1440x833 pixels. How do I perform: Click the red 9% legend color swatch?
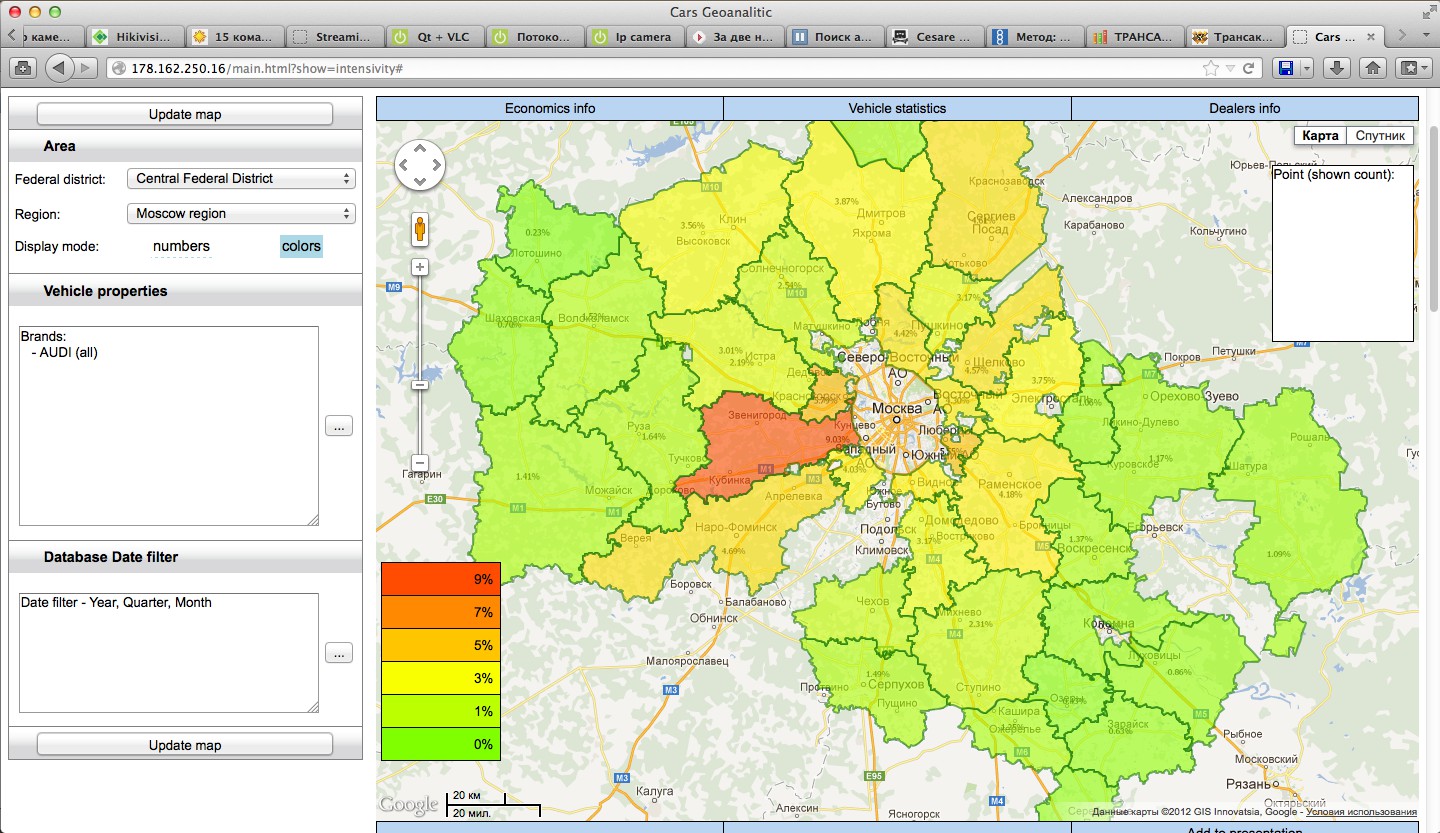pos(440,579)
